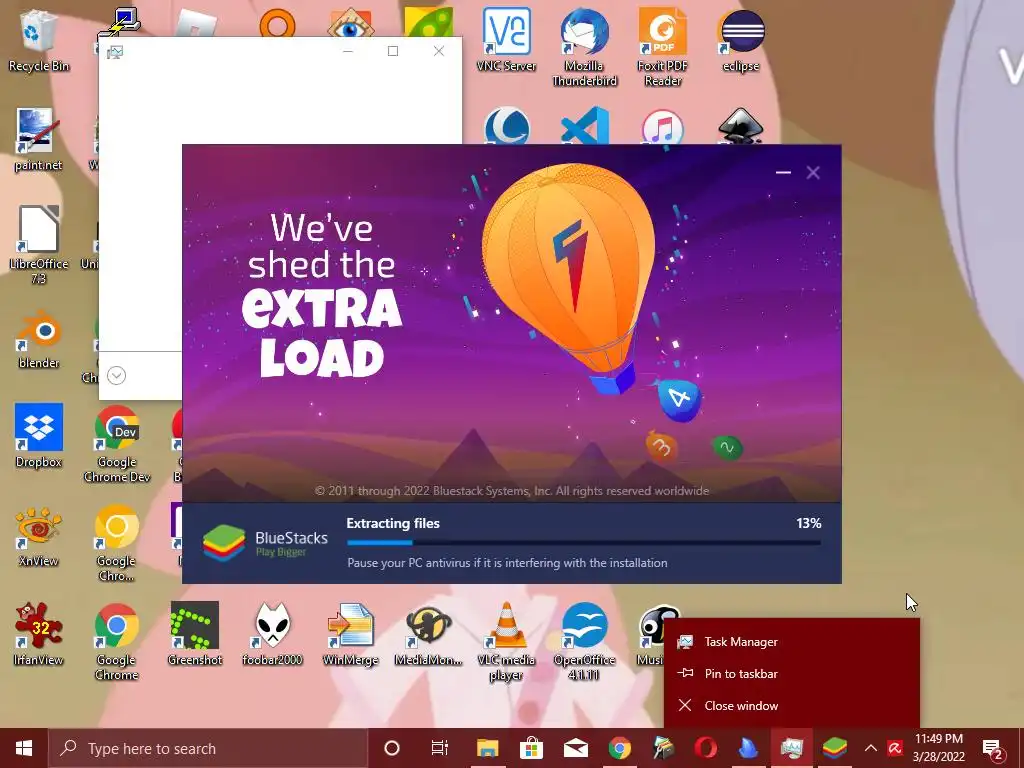
Task: Click the 'Extracting files' status text
Action: click(x=393, y=523)
